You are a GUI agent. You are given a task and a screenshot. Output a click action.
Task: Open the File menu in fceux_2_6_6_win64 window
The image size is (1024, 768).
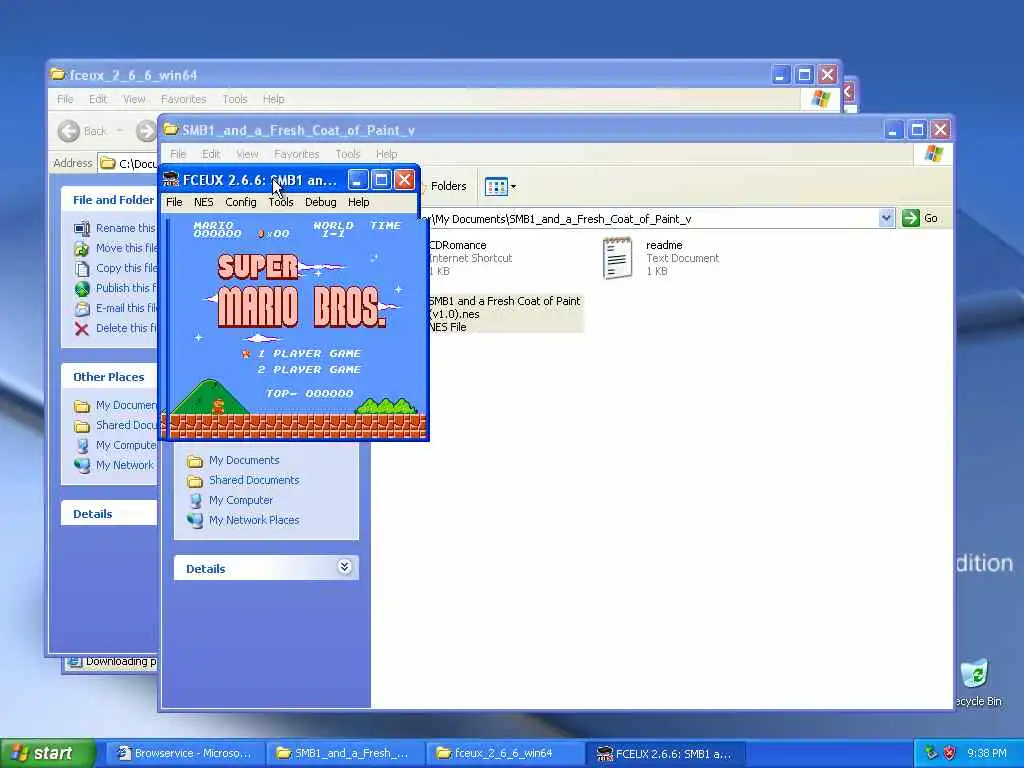(65, 99)
